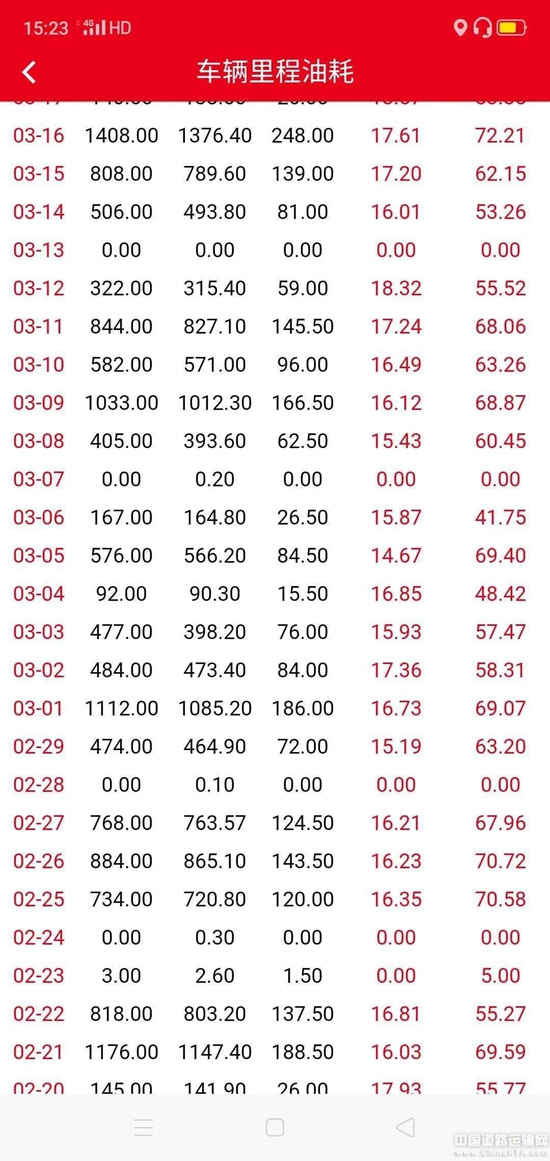This screenshot has height=1161, width=550.
Task: Tap the 1176.00 value in 02-21 row
Action: [x=121, y=1051]
